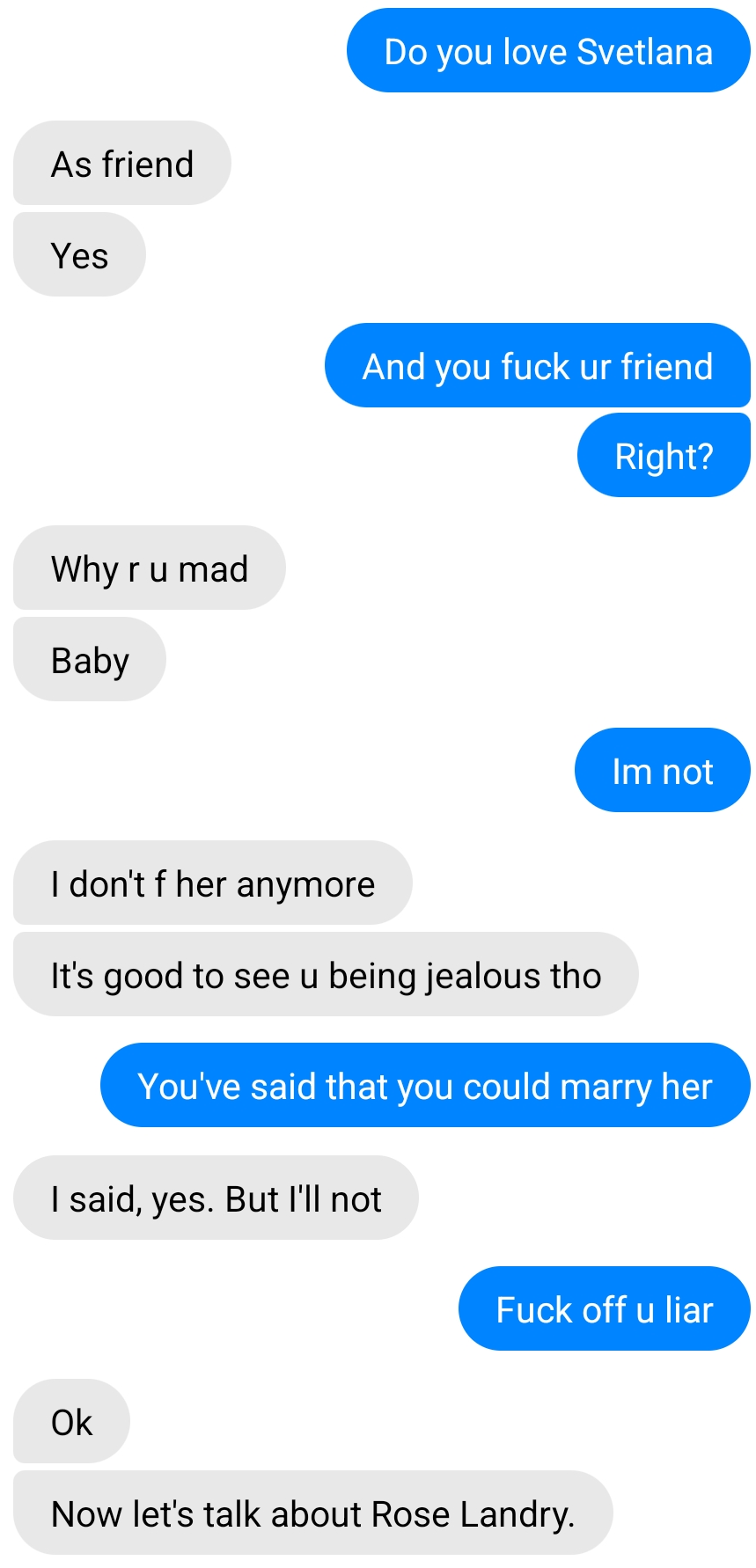The width and height of the screenshot is (756, 1568).
Task: Tap the 'Yes' message bubble
Action: click(79, 254)
